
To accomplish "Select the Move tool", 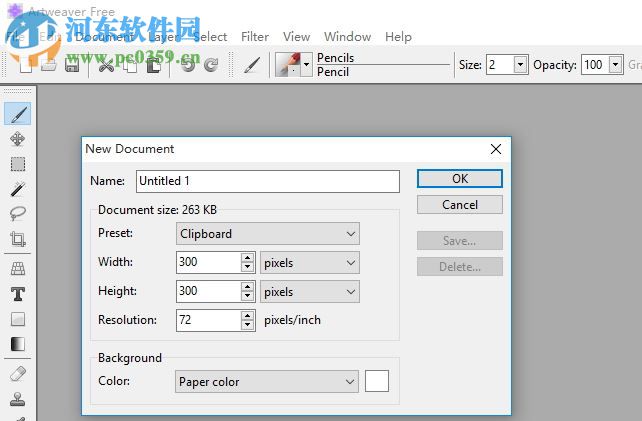I will point(18,139).
